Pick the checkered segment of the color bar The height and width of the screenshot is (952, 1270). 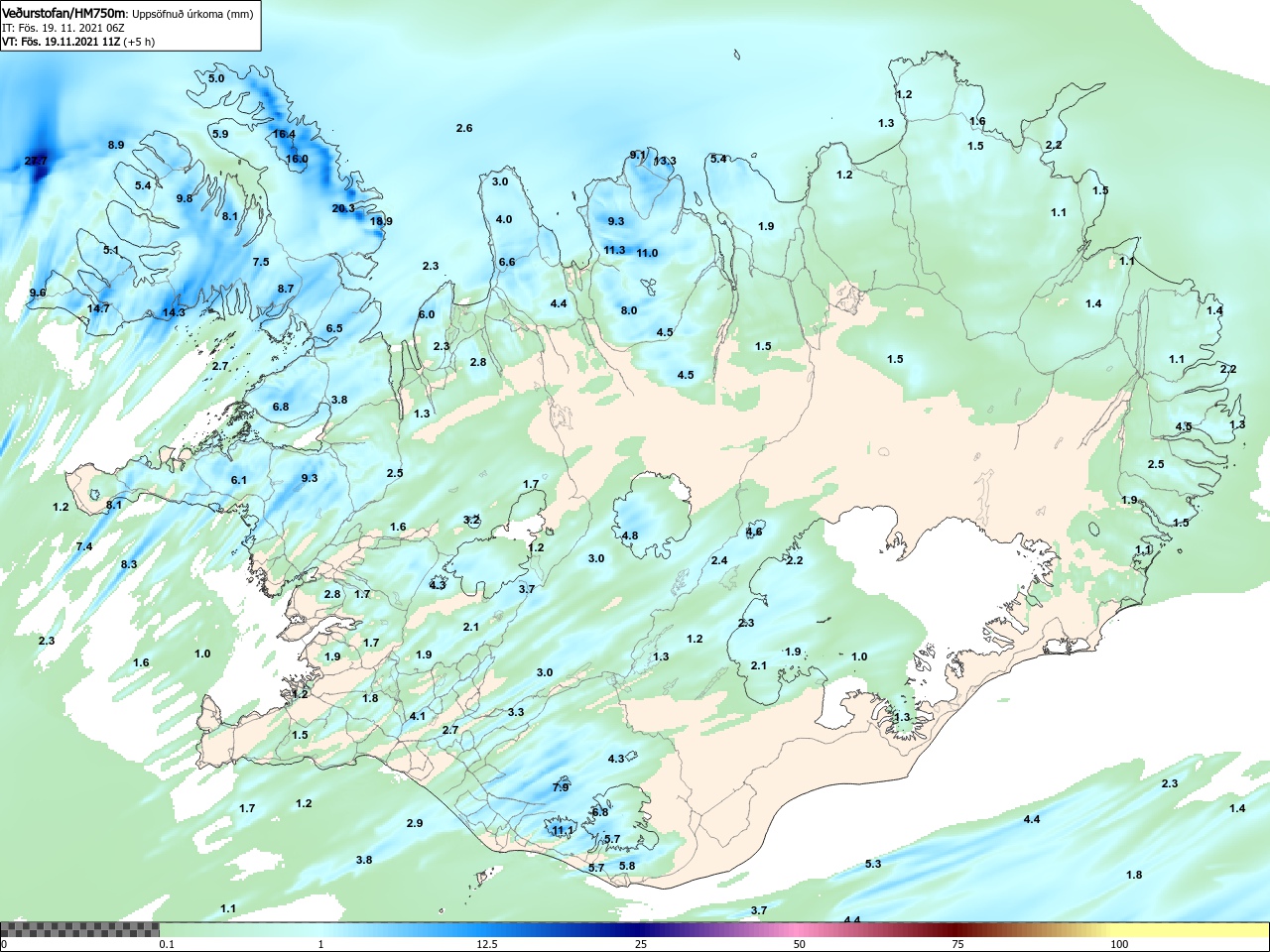(x=79, y=930)
